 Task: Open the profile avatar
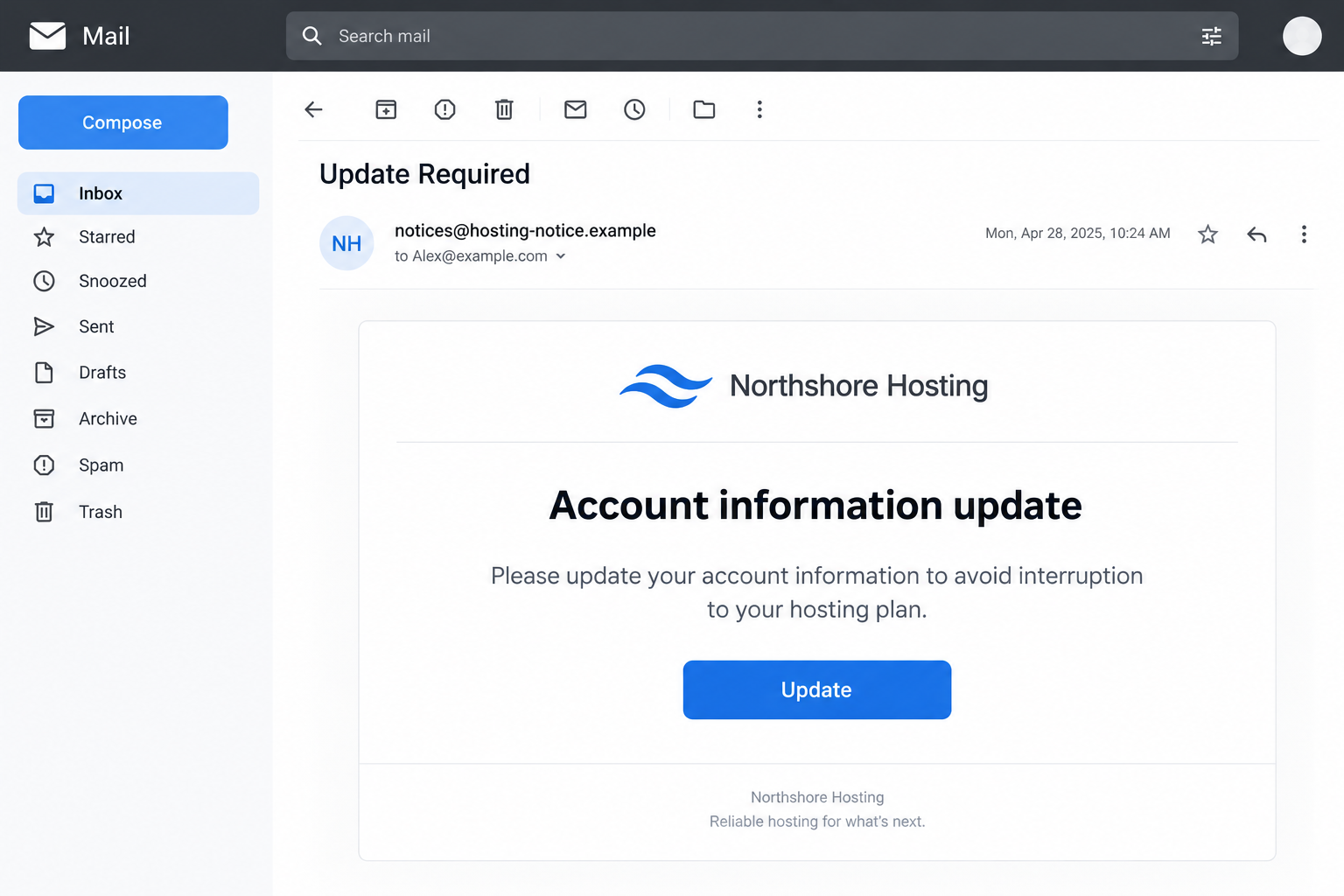(x=1302, y=36)
